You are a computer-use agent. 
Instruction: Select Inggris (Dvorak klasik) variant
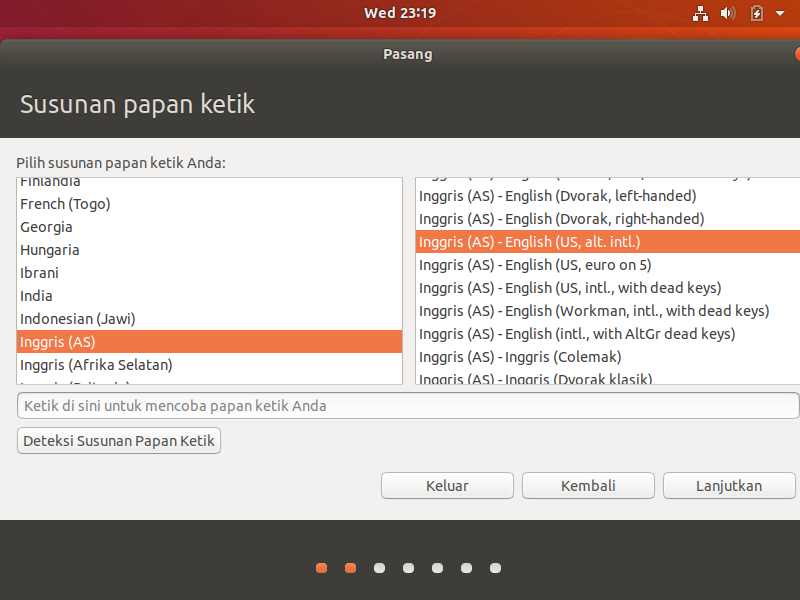[608, 378]
